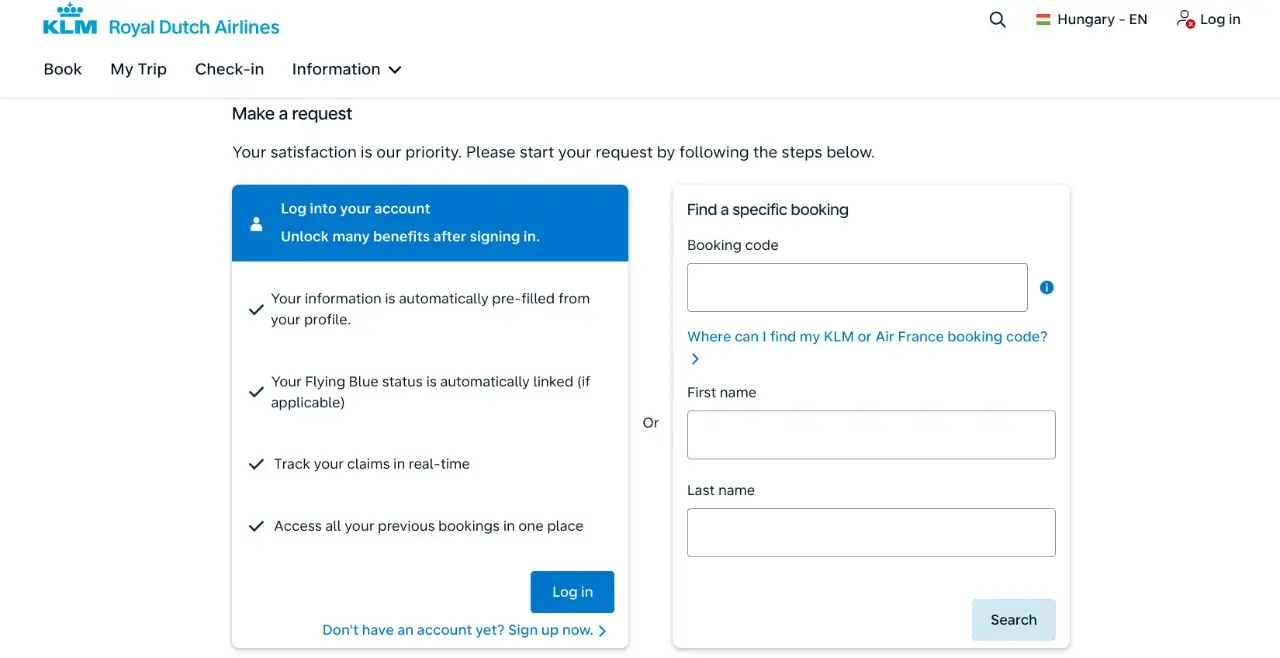Click the arrow after Sign up now
Viewport: 1280px width, 658px height.
coord(602,631)
